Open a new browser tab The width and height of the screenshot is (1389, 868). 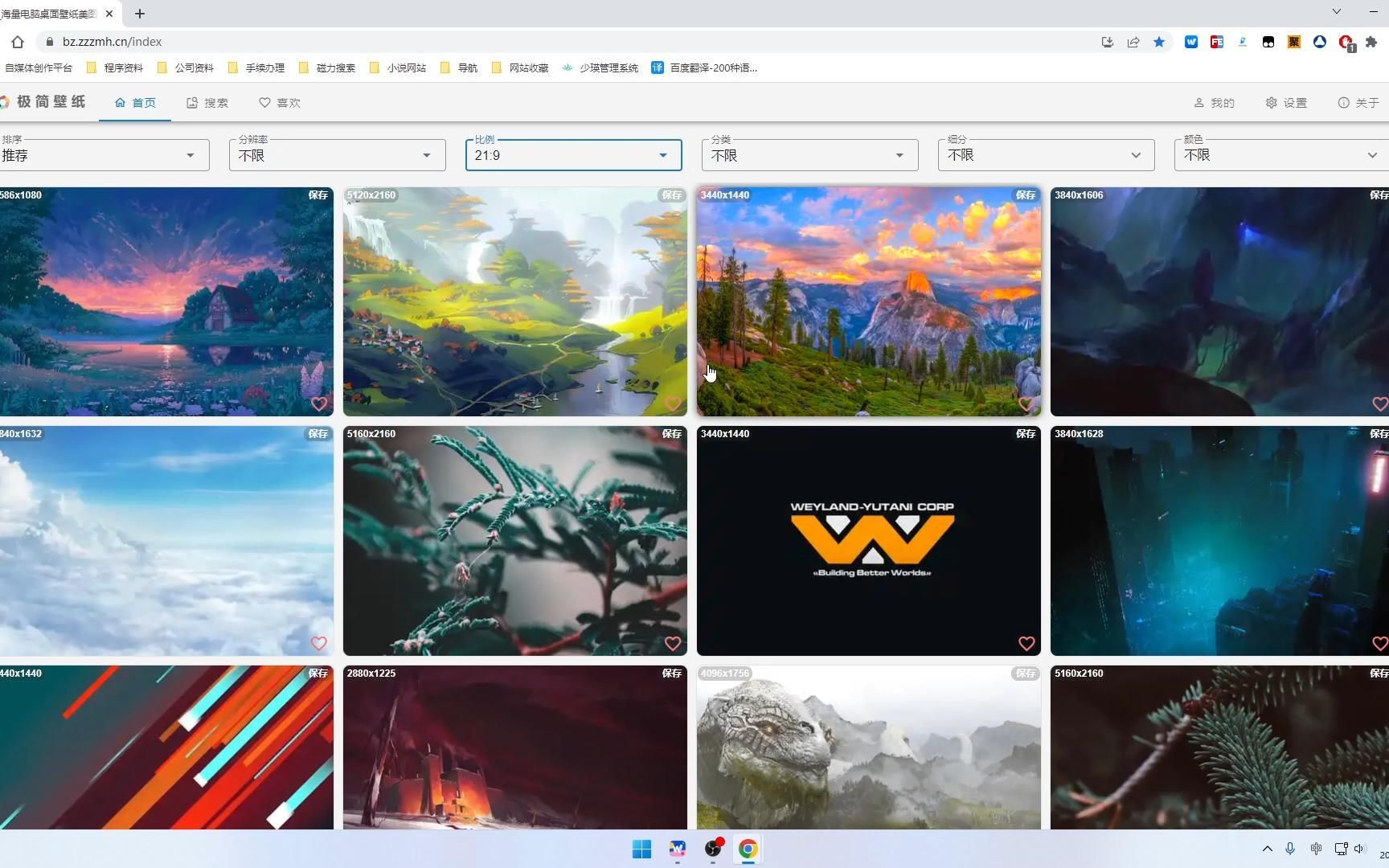point(140,14)
